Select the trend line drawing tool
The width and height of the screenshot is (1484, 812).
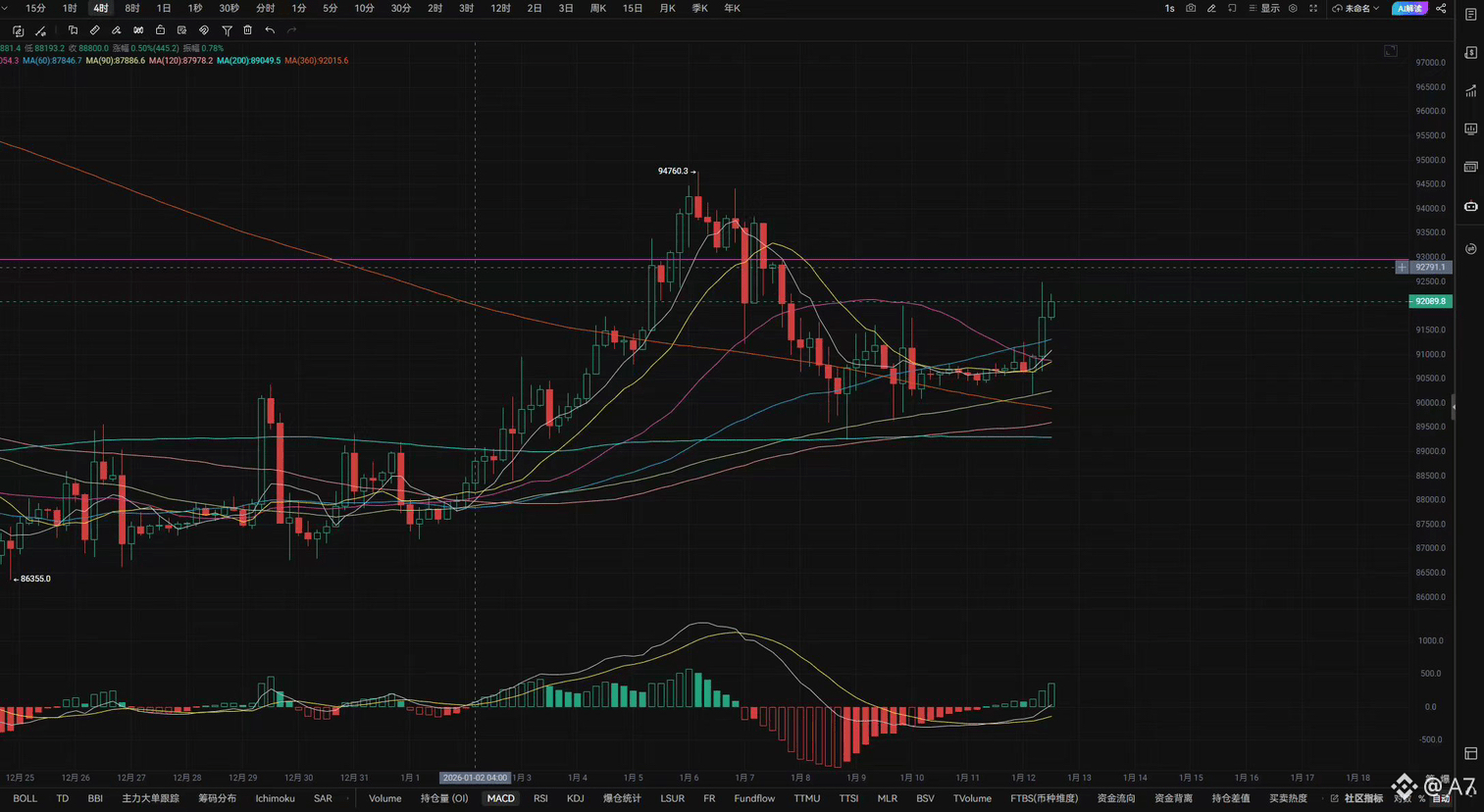coord(40,31)
